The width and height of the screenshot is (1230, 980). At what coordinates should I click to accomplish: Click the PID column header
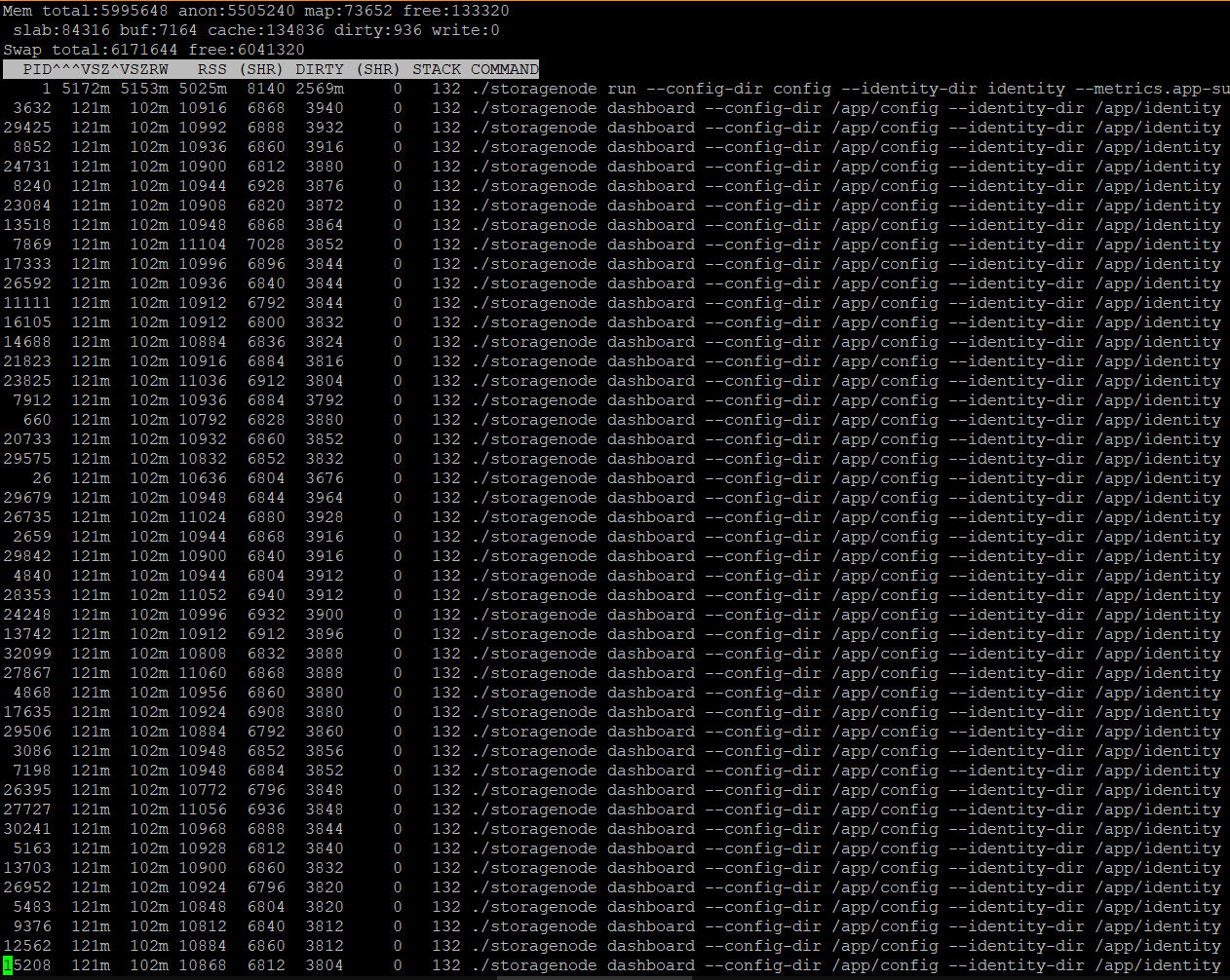(x=37, y=69)
